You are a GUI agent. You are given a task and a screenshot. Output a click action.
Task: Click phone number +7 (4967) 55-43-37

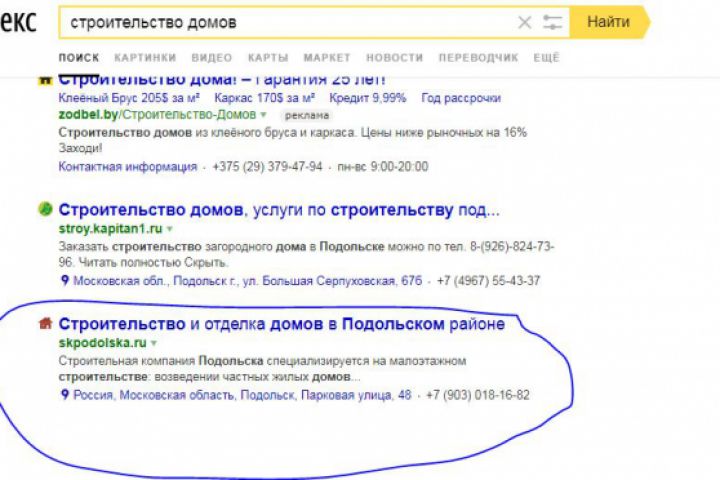(x=489, y=281)
